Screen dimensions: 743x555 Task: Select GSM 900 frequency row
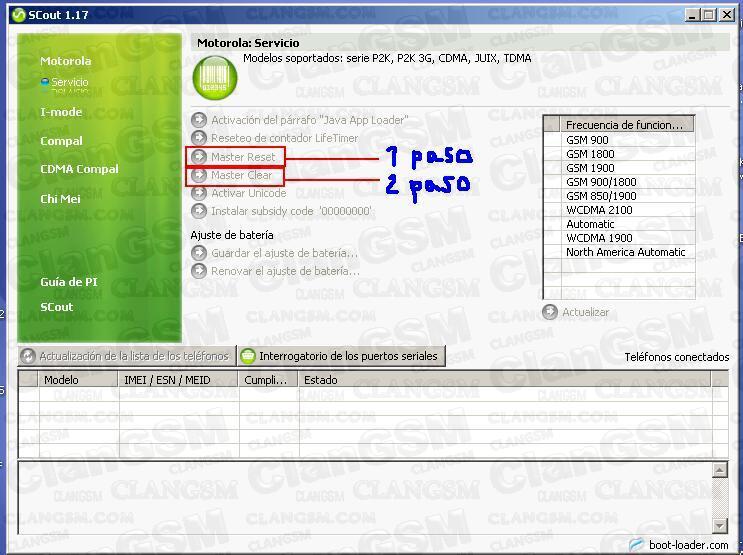coord(587,140)
